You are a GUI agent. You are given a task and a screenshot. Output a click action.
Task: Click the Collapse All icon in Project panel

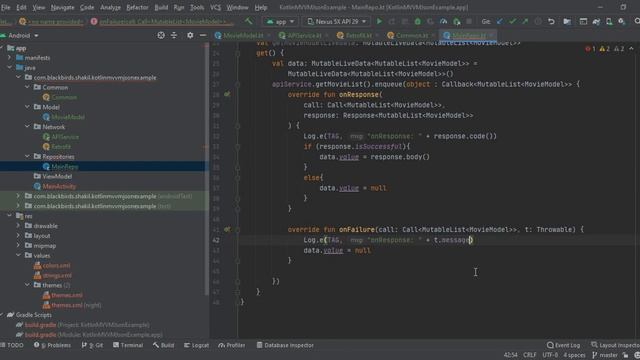pos(174,36)
